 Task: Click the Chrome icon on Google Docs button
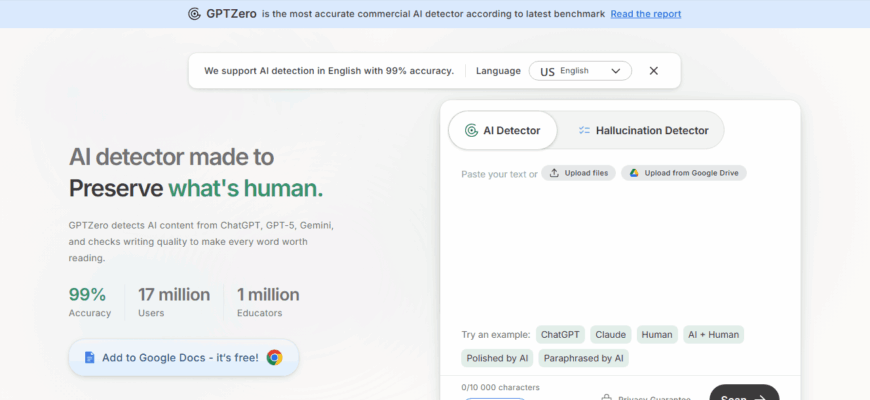[274, 358]
